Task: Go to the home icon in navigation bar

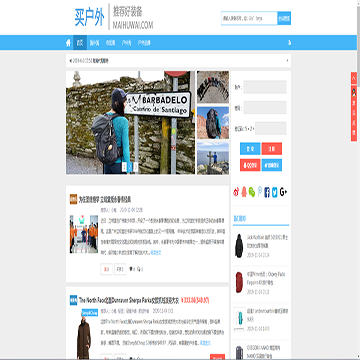Action: pyautogui.click(x=68, y=43)
